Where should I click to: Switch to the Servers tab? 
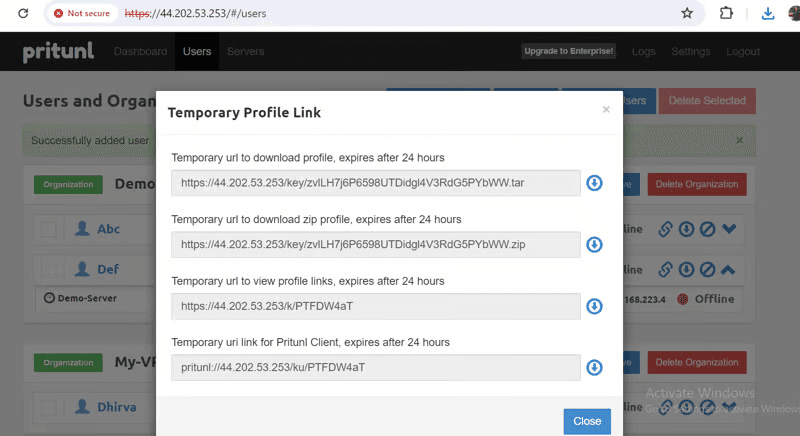[x=245, y=52]
